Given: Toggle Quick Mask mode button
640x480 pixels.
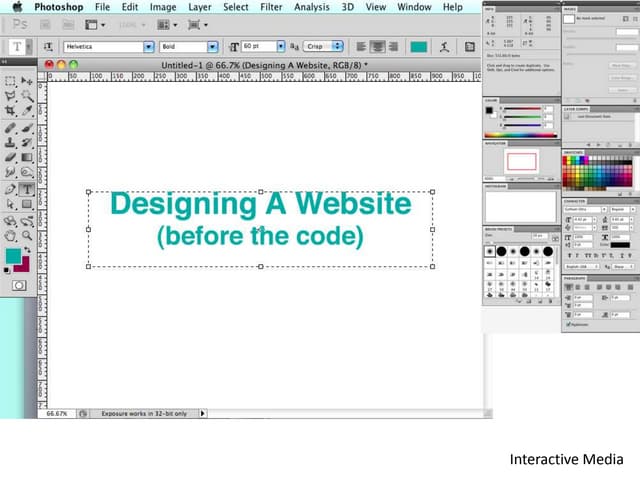Looking at the screenshot, I should (18, 285).
